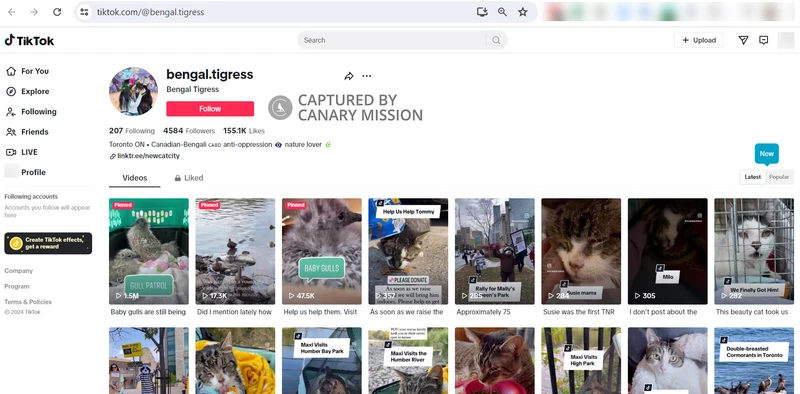
Task: Open the Maxi Visits Humber Bay Park video
Action: (x=321, y=361)
